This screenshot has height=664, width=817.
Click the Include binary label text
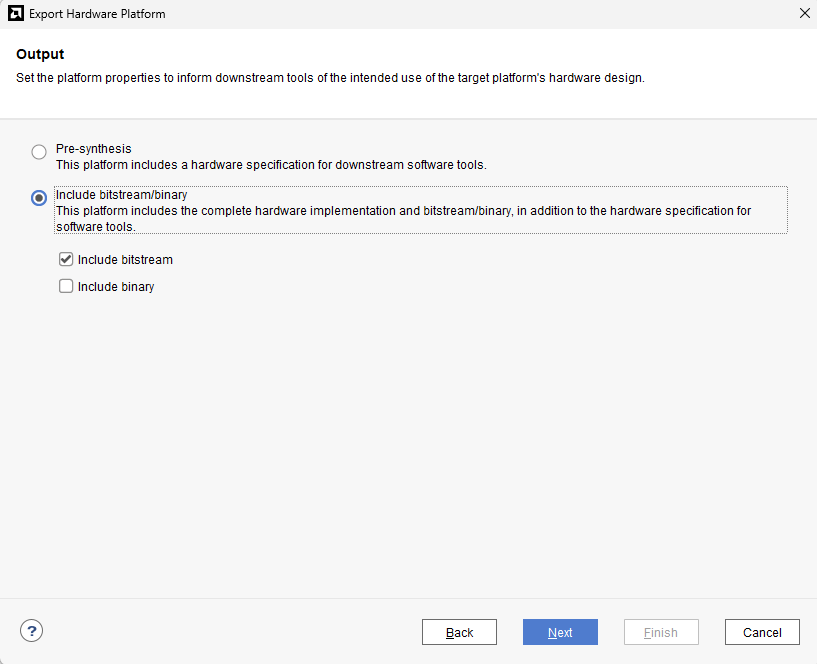coord(116,287)
